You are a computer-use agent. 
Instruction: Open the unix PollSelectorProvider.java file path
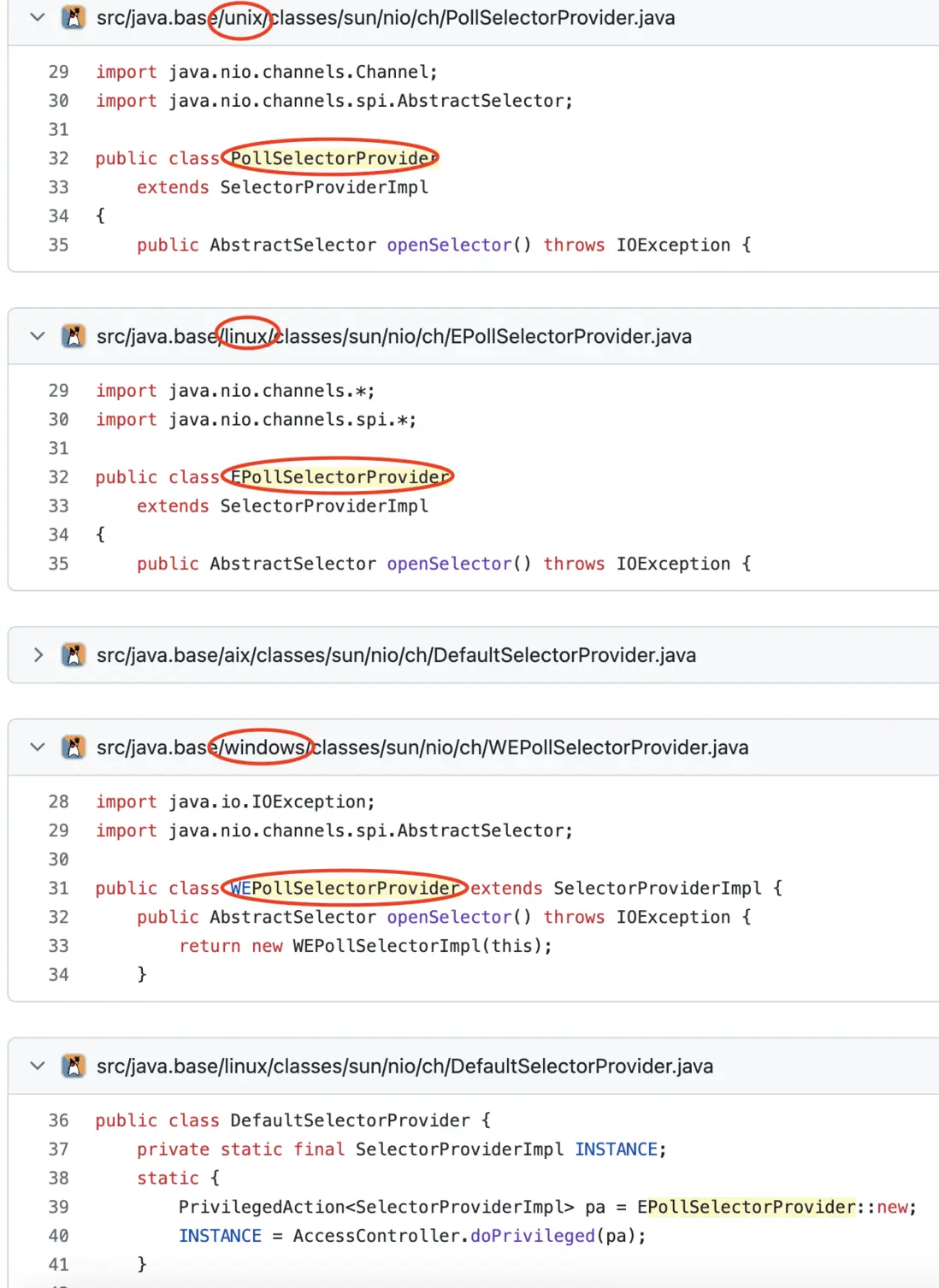click(385, 18)
